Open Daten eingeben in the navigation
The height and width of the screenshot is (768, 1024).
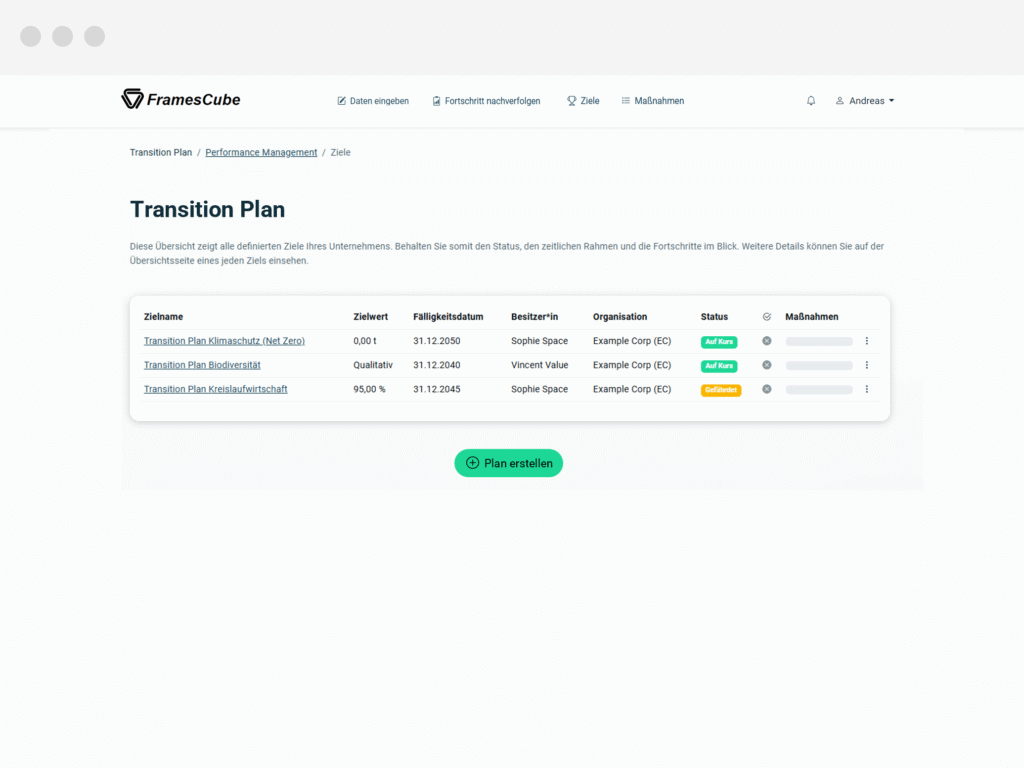373,101
